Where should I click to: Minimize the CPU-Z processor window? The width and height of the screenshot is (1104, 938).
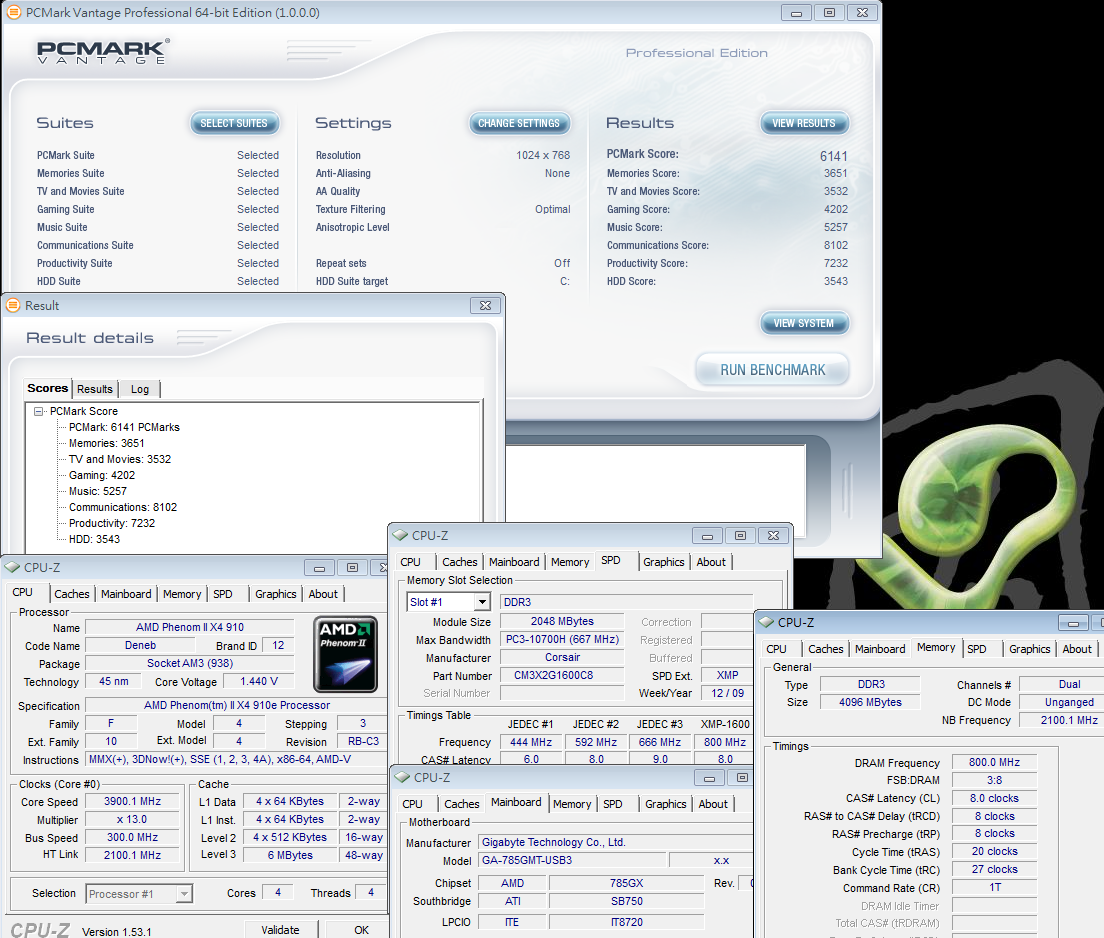[319, 568]
